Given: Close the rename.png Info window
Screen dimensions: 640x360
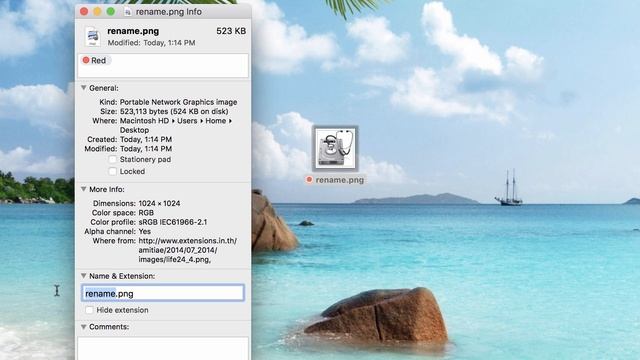Looking at the screenshot, I should (84, 12).
